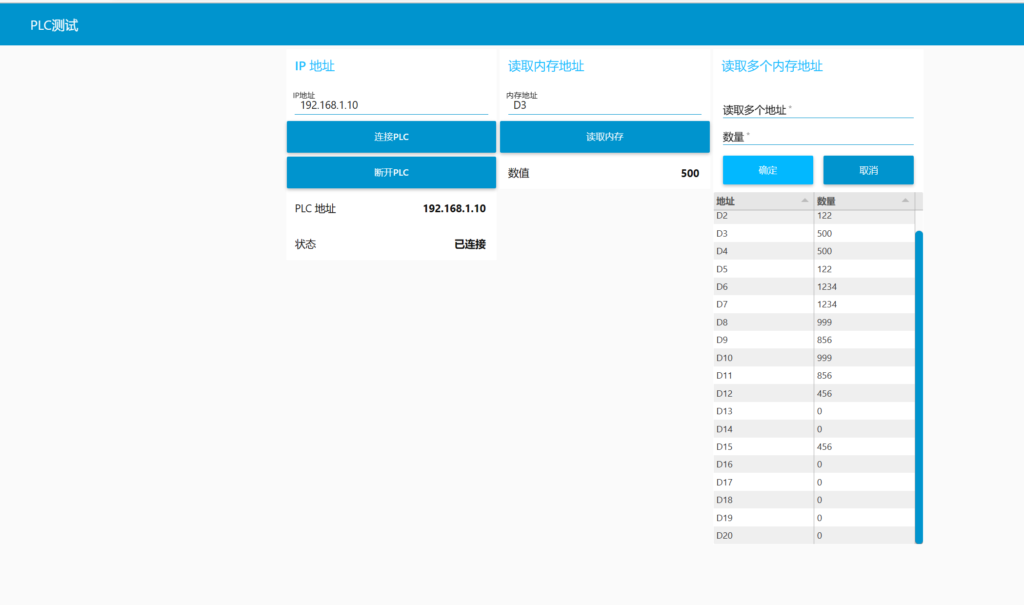Click the 已连接 status value

coord(469,244)
